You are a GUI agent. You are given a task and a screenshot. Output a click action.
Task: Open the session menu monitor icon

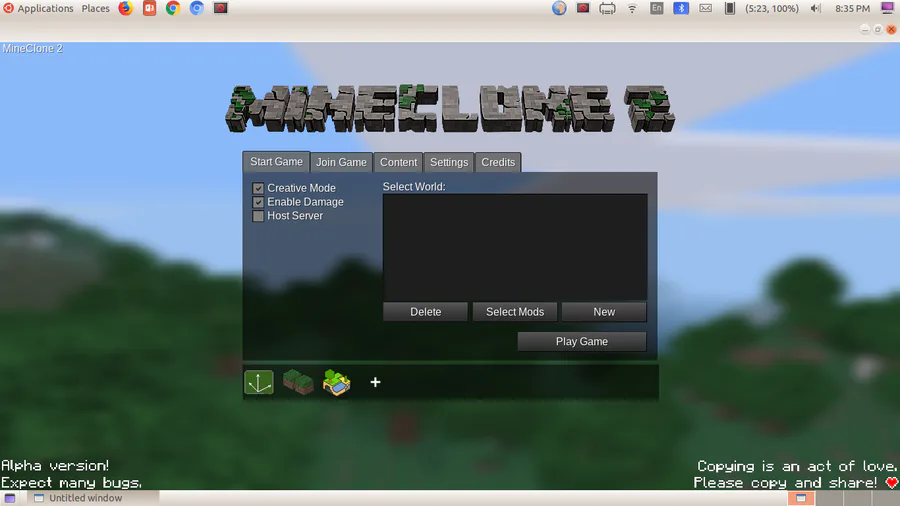(x=887, y=8)
